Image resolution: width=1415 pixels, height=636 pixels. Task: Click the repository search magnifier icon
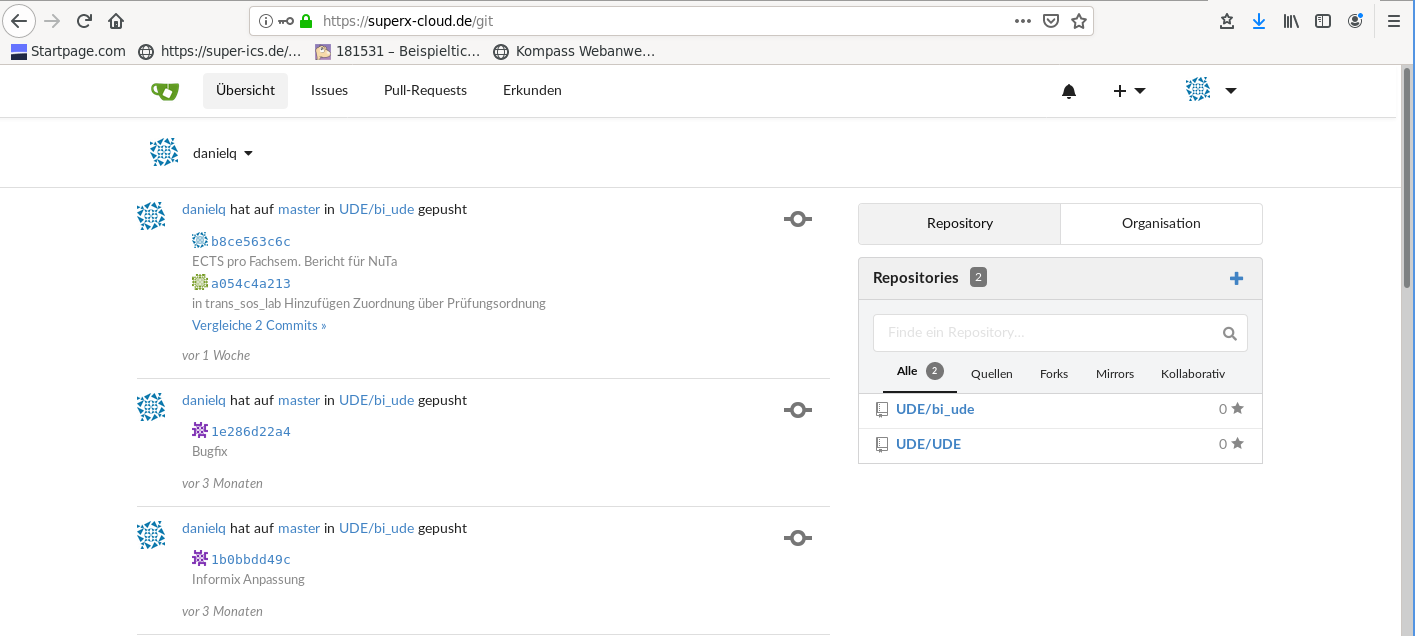pyautogui.click(x=1230, y=334)
